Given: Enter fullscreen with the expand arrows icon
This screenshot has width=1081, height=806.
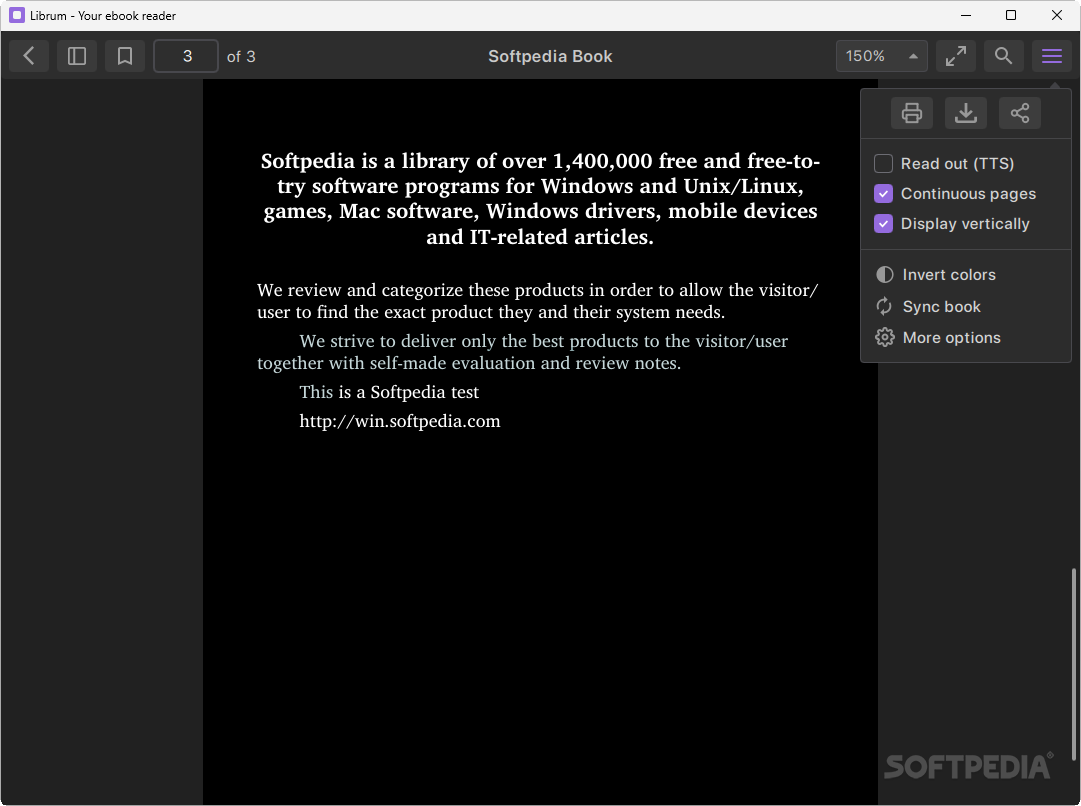Looking at the screenshot, I should [956, 56].
